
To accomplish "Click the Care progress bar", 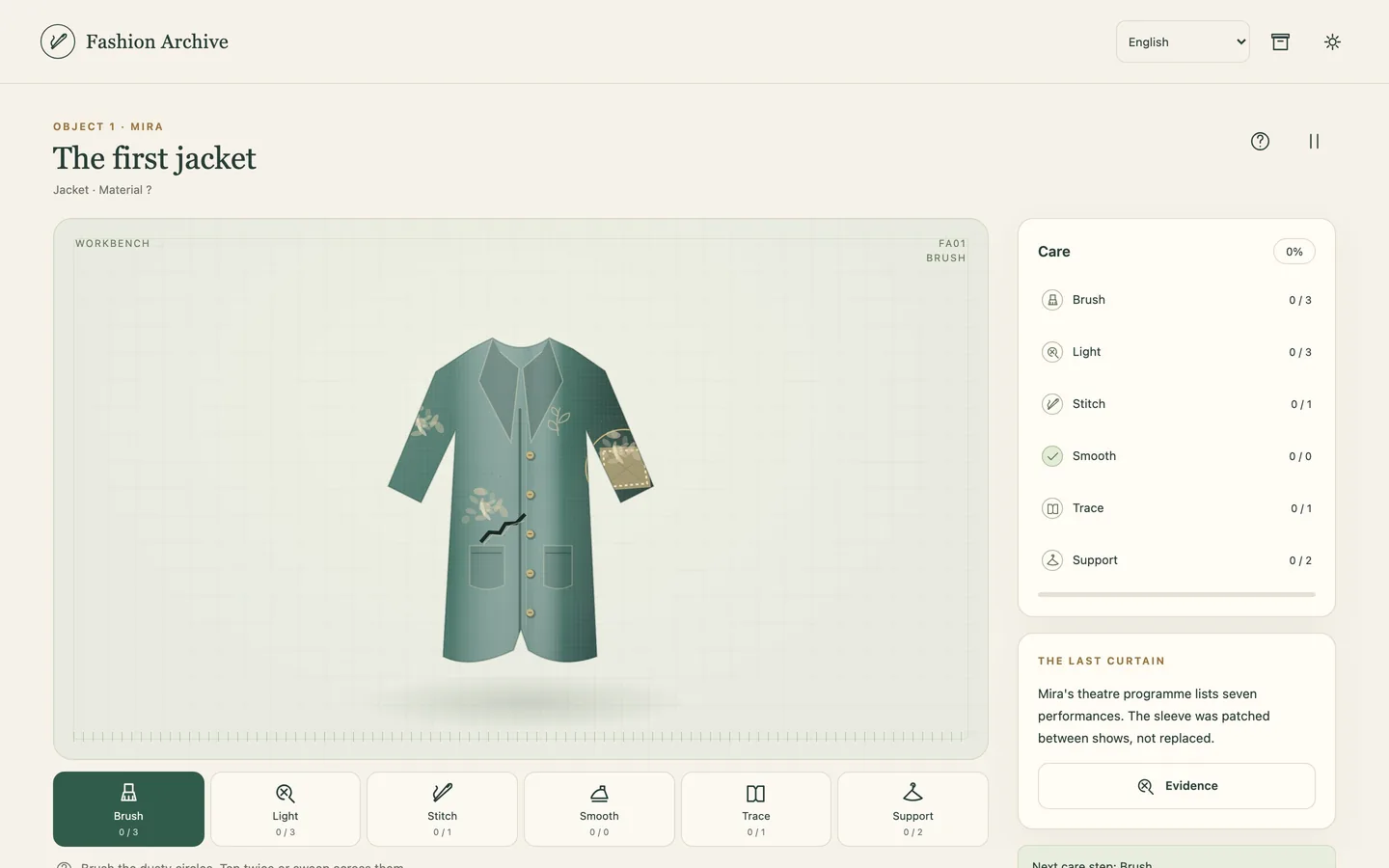I will click(1177, 594).
